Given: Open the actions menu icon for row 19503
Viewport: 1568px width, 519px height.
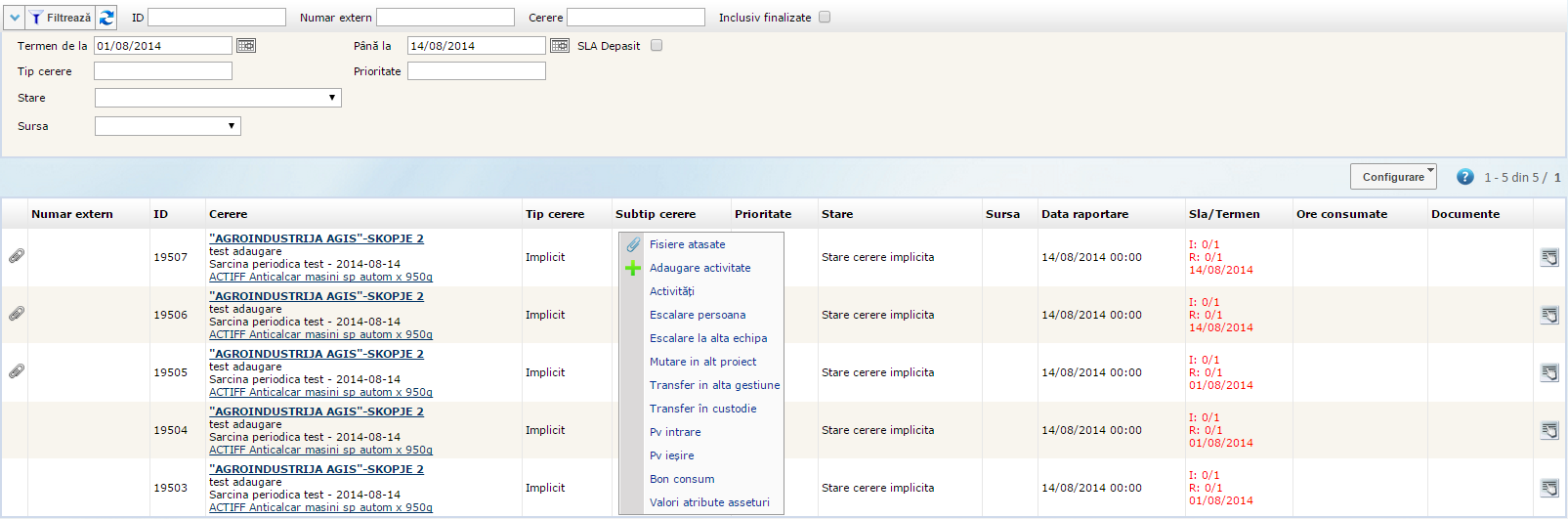Looking at the screenshot, I should 1549,488.
